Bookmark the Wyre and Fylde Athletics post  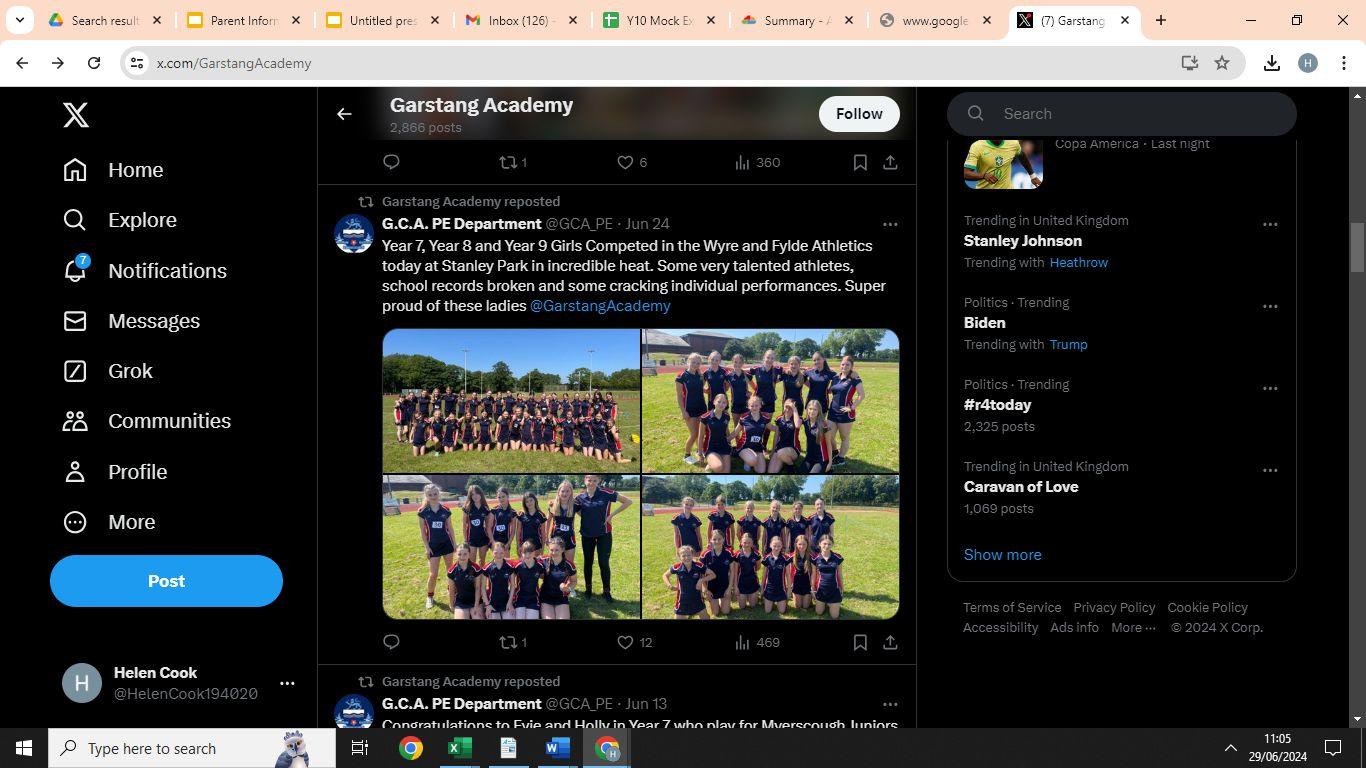860,642
